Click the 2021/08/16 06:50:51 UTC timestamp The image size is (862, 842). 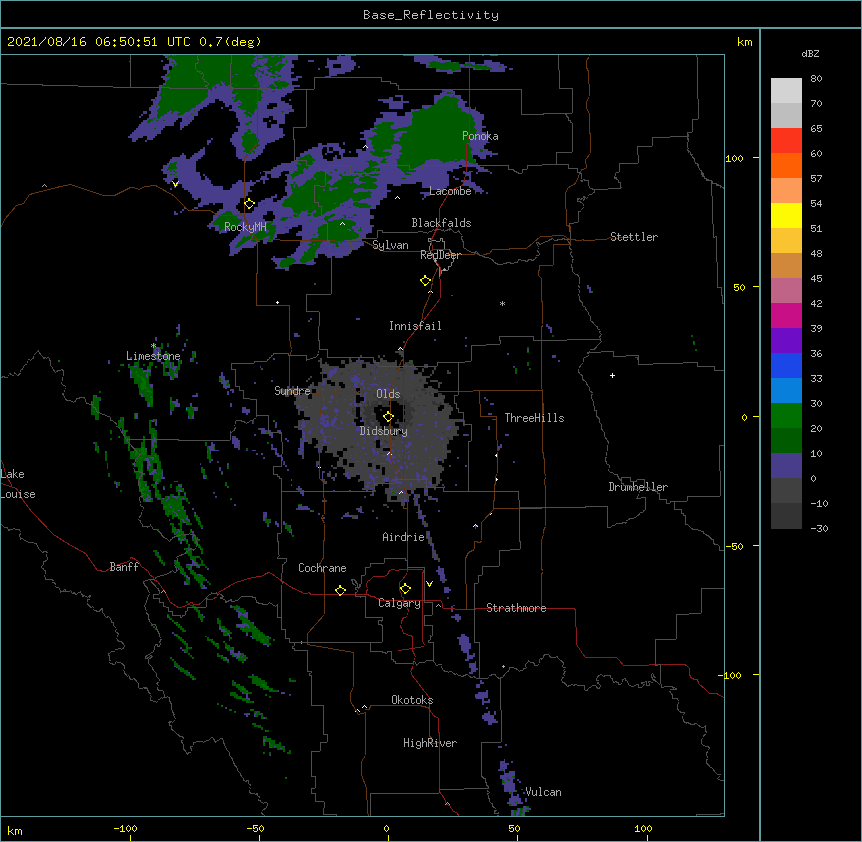tap(99, 42)
